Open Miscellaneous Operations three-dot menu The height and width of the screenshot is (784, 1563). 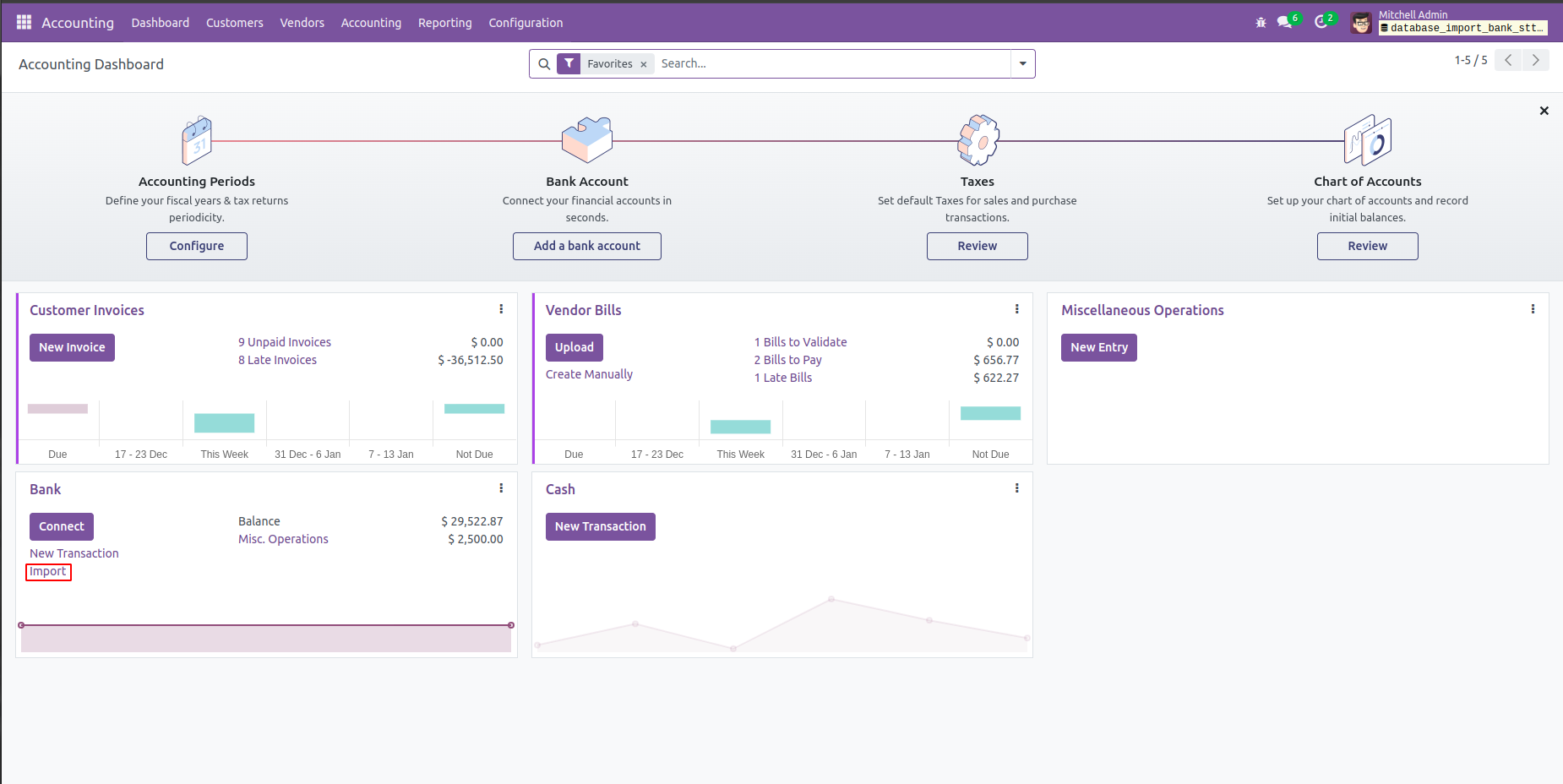[x=1533, y=309]
